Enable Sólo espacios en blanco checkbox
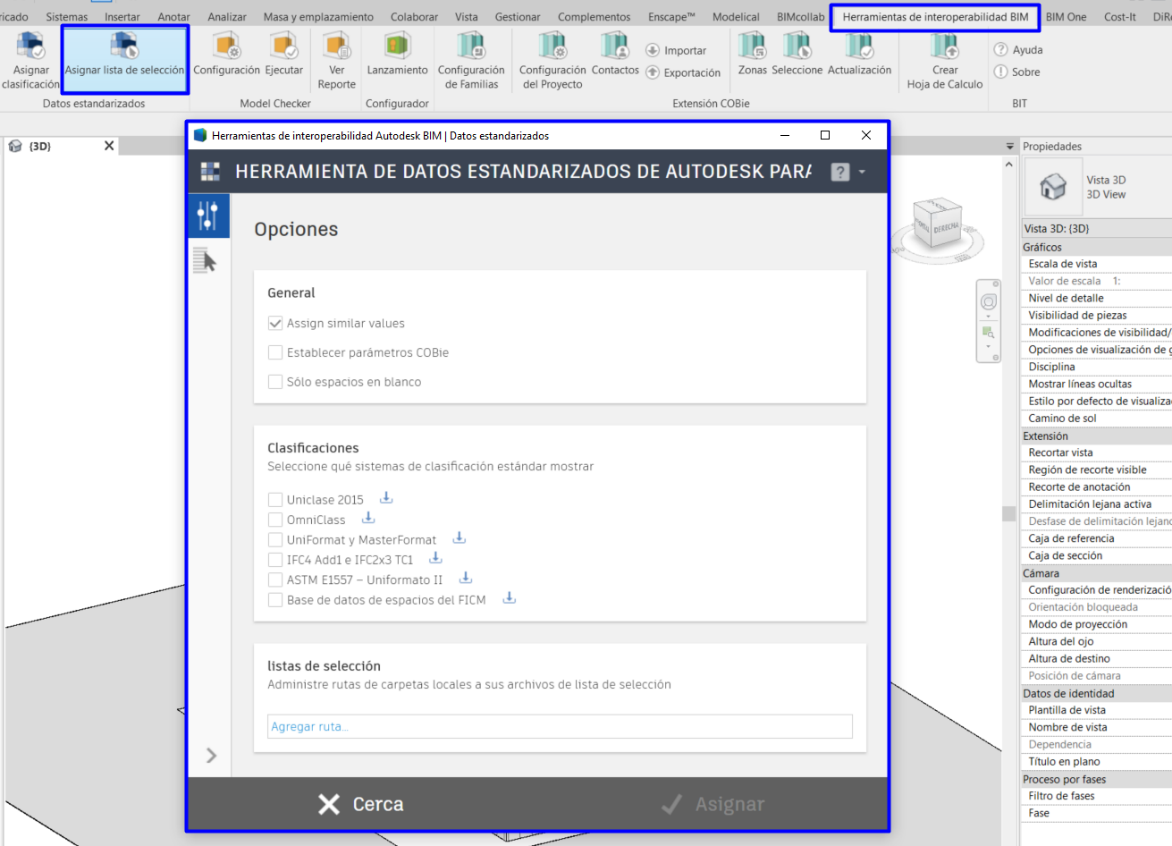Image resolution: width=1172 pixels, height=846 pixels. pos(275,381)
